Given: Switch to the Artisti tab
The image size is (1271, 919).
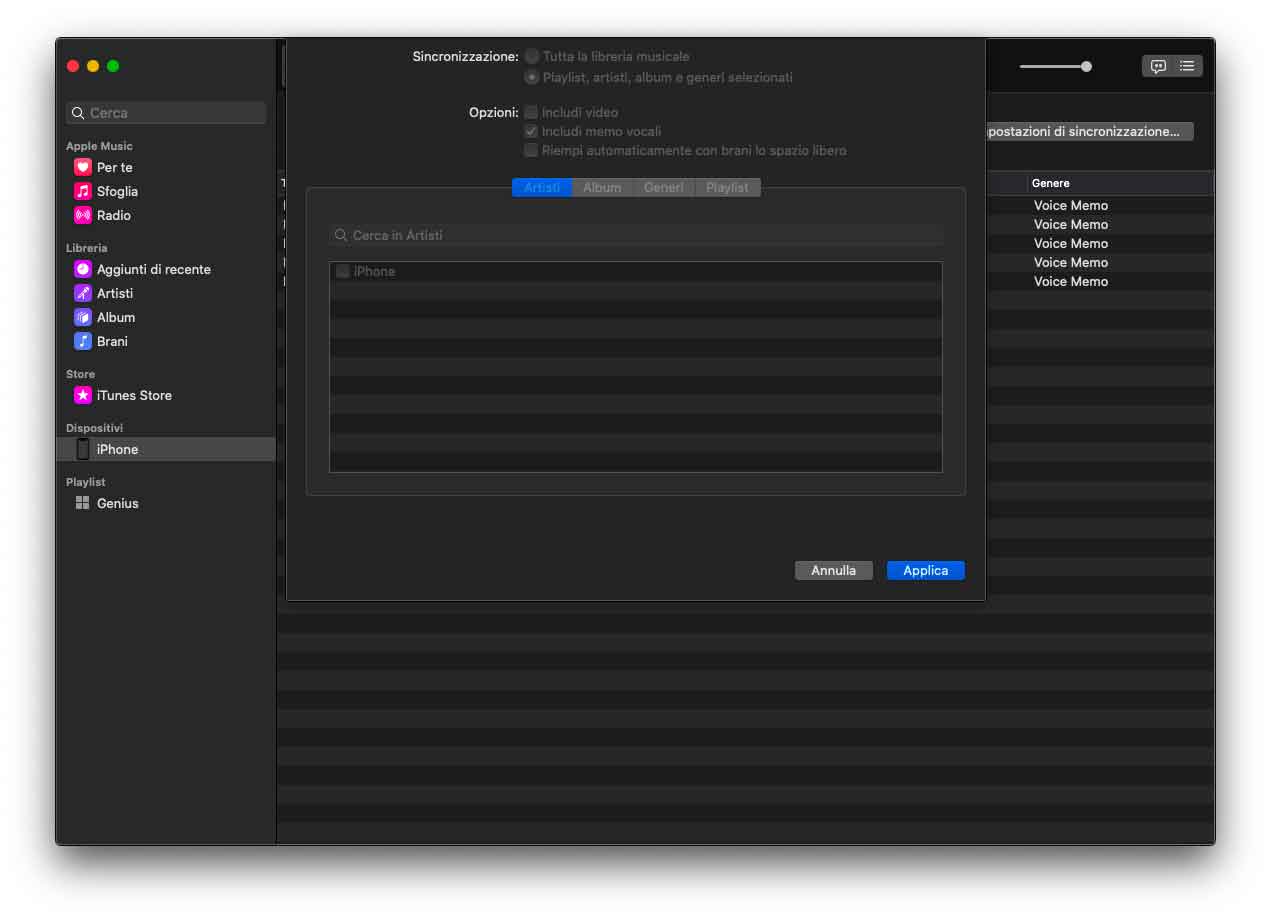Looking at the screenshot, I should tap(542, 187).
